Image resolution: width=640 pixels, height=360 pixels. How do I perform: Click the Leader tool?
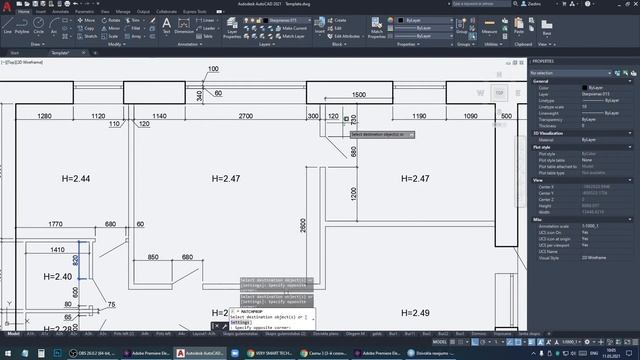[x=206, y=28]
